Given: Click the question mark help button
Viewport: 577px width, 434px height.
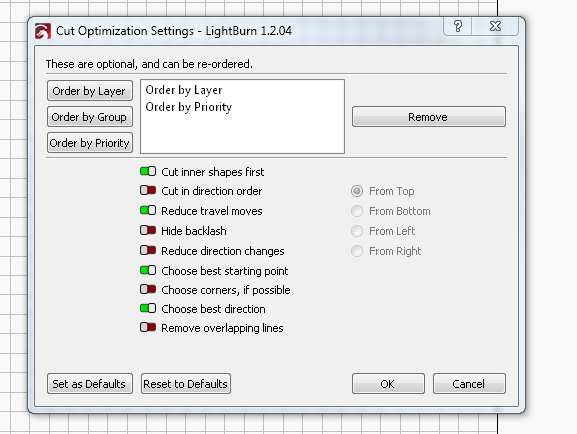Looking at the screenshot, I should click(x=457, y=26).
